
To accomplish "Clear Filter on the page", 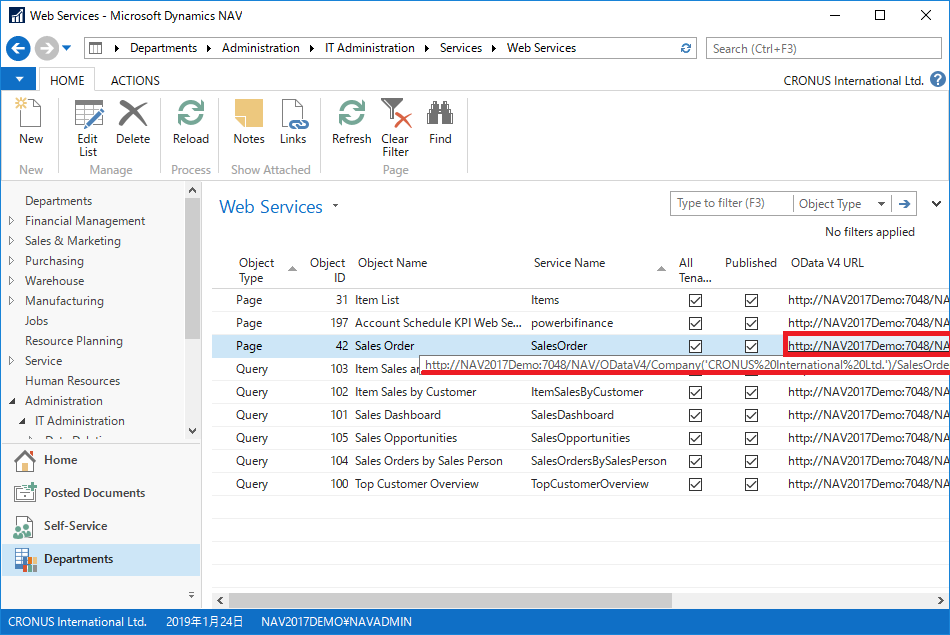I will point(395,128).
